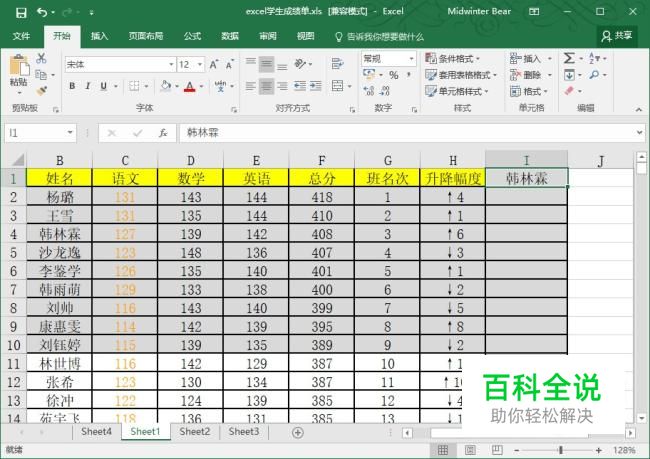Viewport: 650px width, 459px height.
Task: Click the AutoSum sigma icon
Action: pyautogui.click(x=569, y=58)
